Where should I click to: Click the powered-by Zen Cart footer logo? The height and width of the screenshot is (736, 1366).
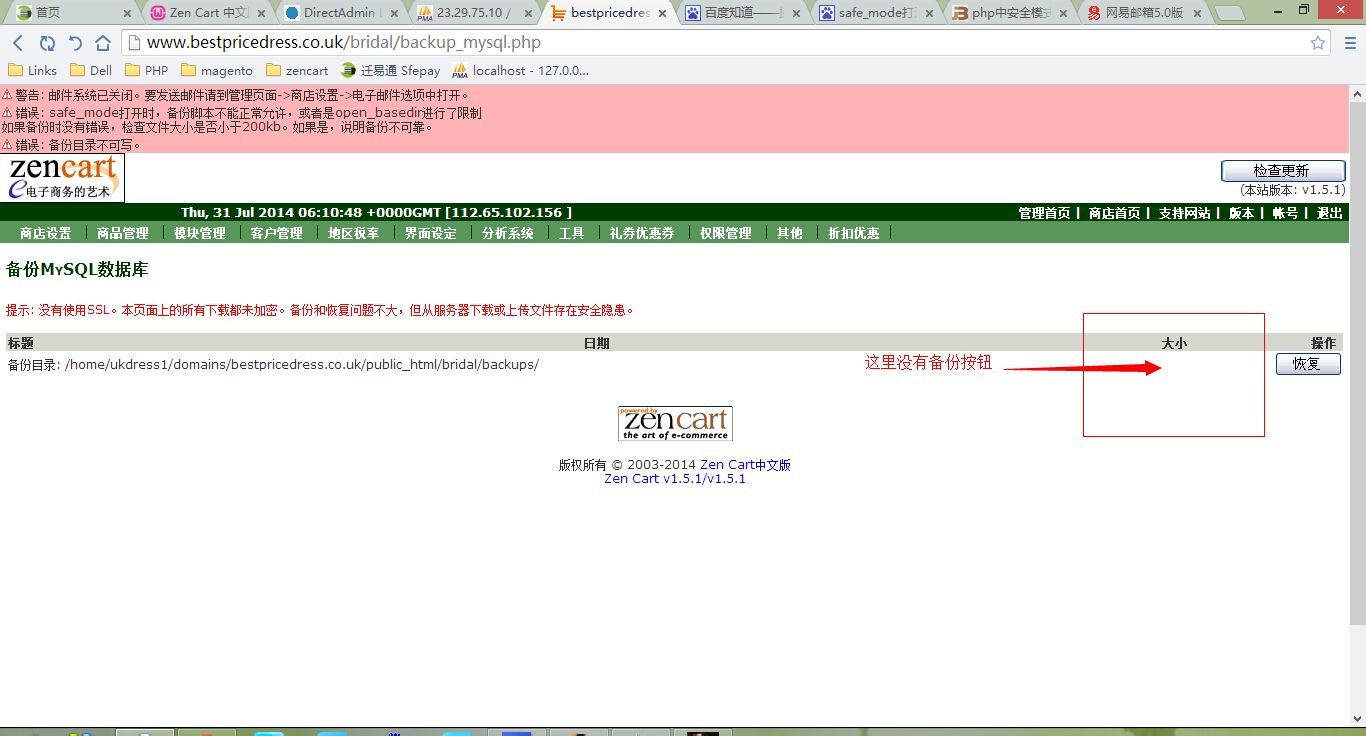[674, 422]
